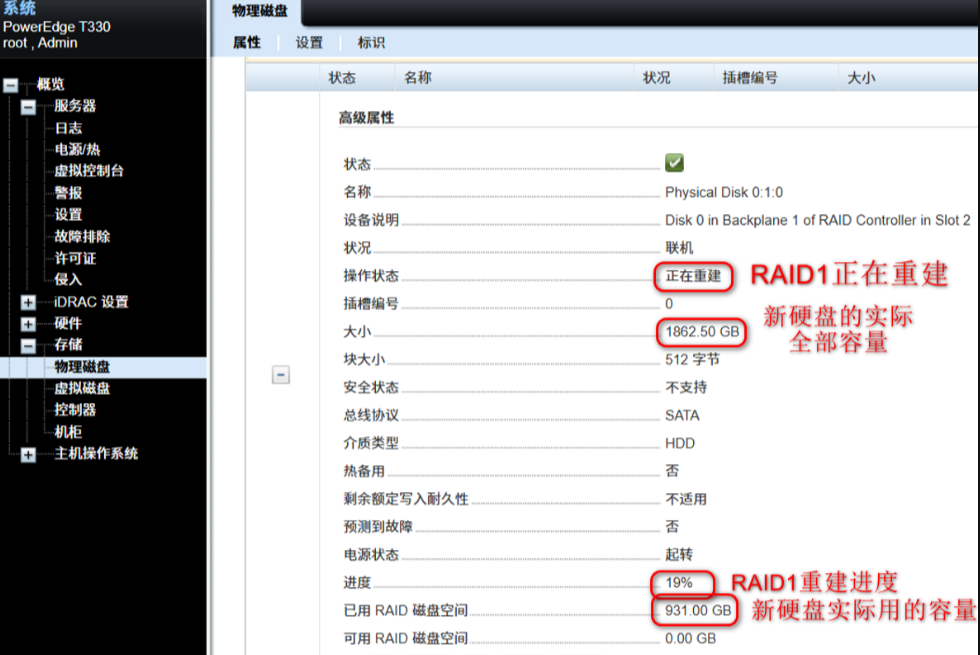The image size is (980, 655).
Task: Click the 0.00 GB available space value
Action: [x=691, y=639]
